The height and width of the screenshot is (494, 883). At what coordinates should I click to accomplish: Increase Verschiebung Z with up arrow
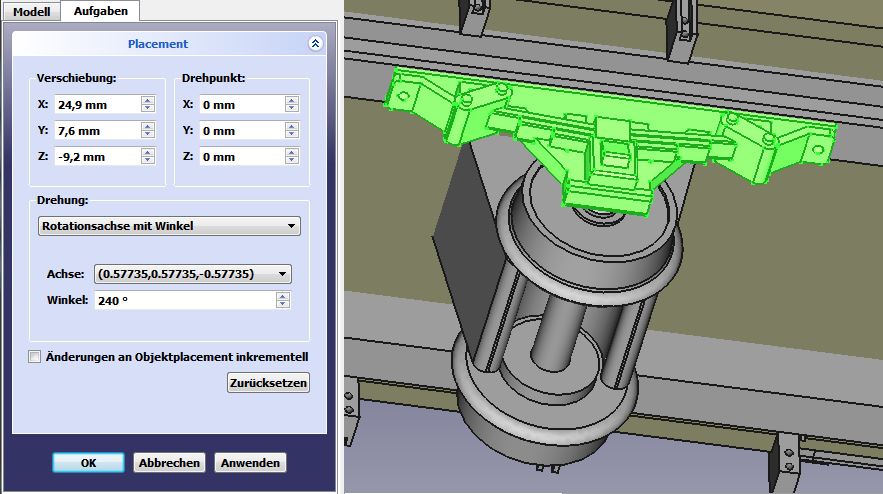148,152
